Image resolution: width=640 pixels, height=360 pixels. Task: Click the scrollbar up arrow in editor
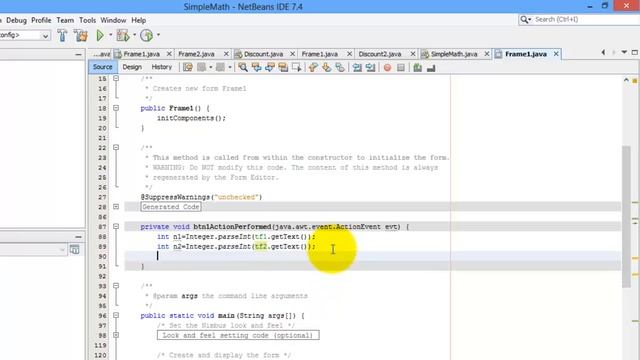(x=626, y=80)
